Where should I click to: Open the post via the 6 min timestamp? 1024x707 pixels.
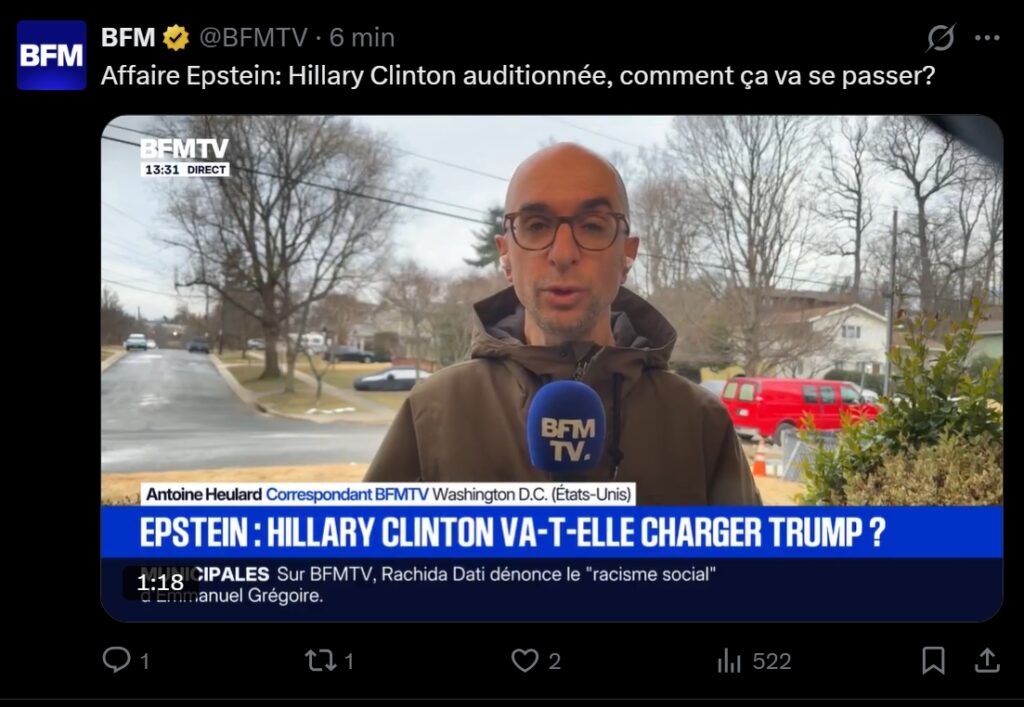click(362, 38)
